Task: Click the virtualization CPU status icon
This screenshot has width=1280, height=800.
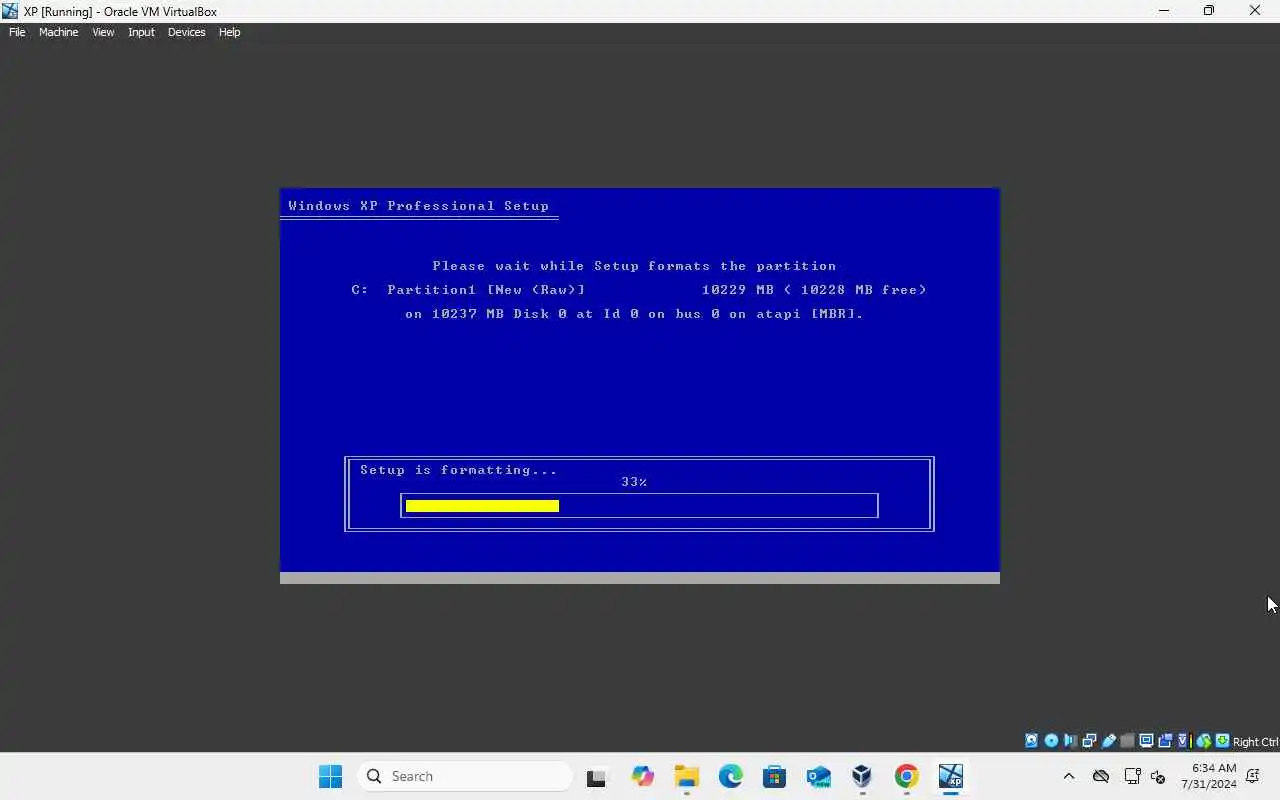Action: (1183, 741)
